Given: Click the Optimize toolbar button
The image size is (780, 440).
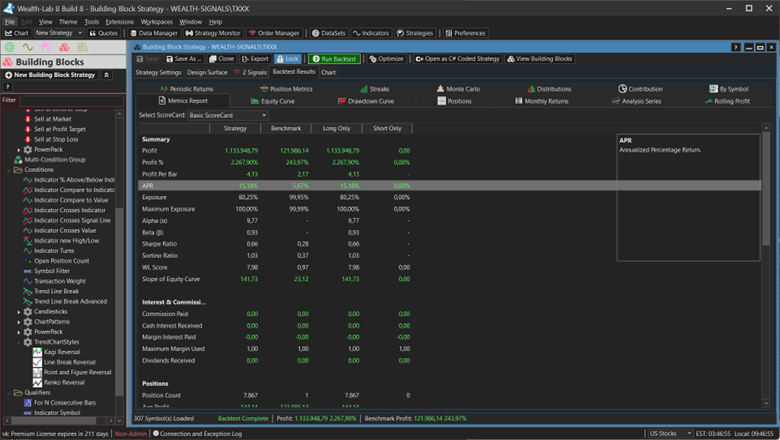Looking at the screenshot, I should pyautogui.click(x=386, y=59).
